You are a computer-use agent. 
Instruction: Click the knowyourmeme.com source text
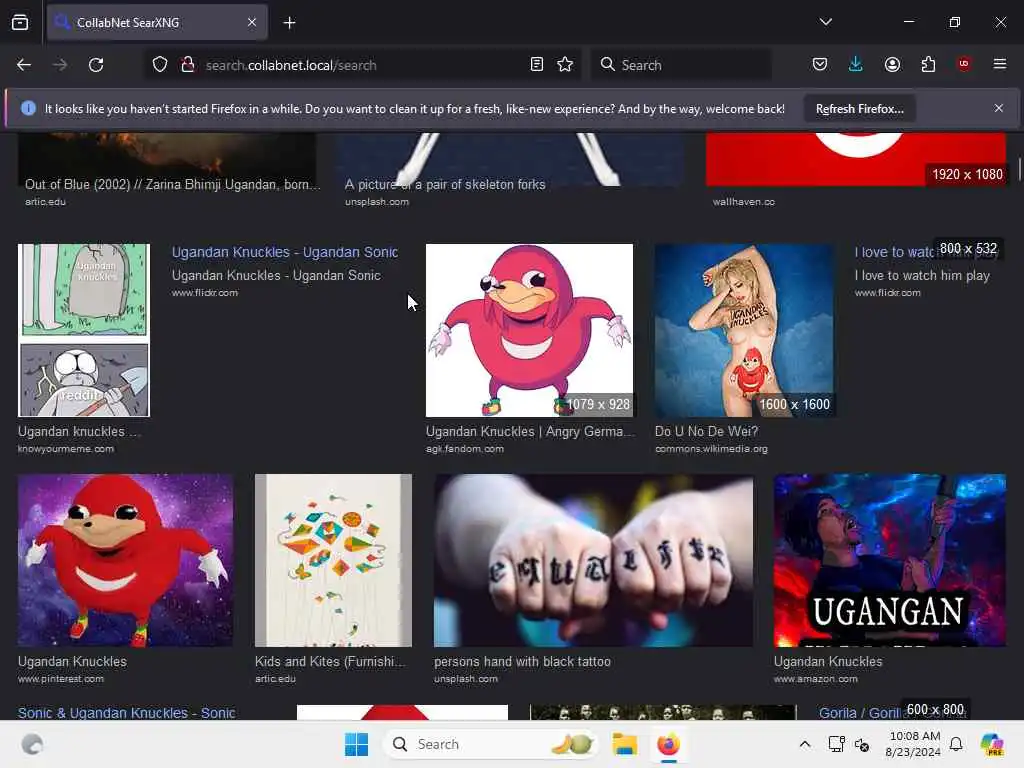point(66,449)
